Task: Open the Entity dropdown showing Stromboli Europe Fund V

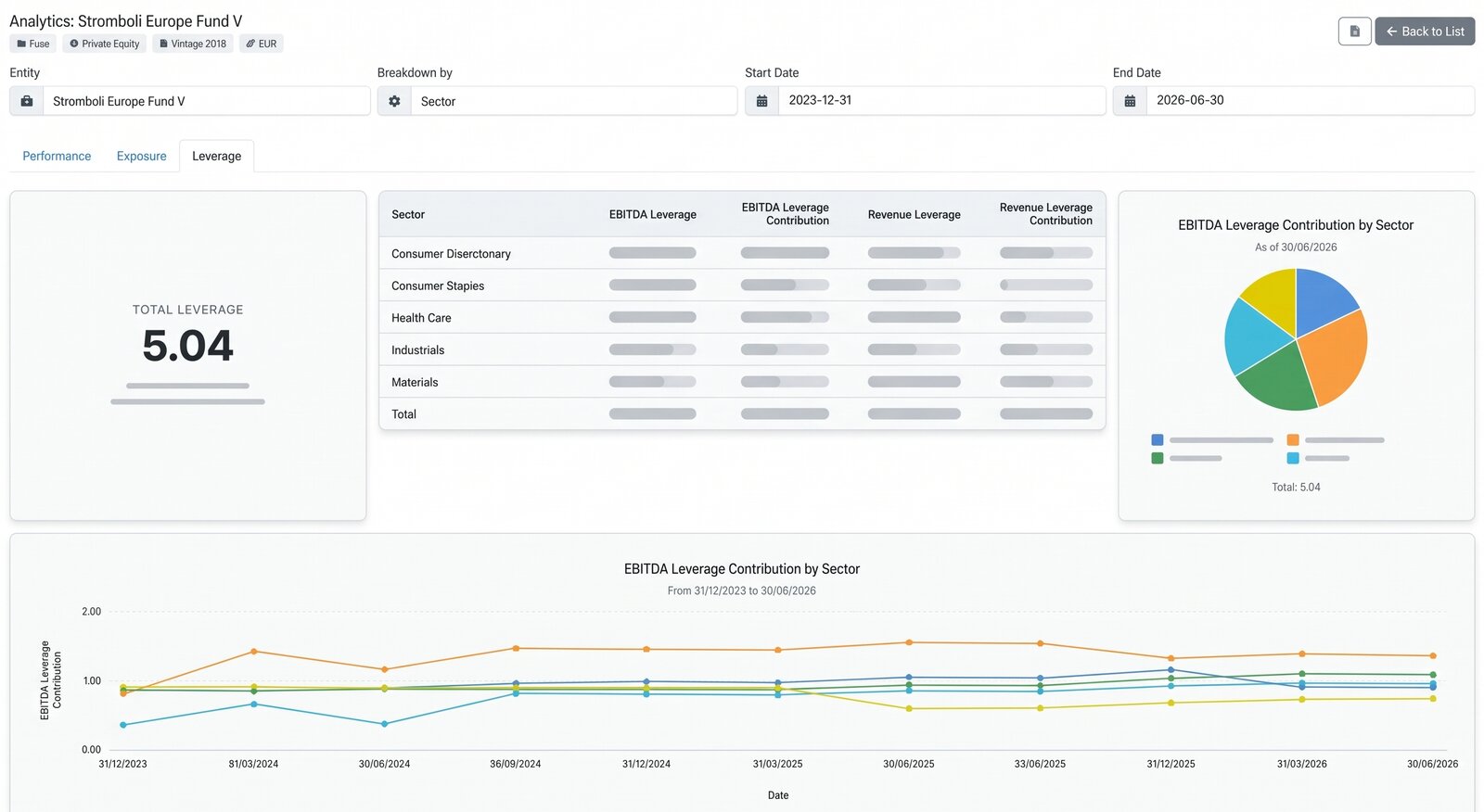Action: point(207,101)
